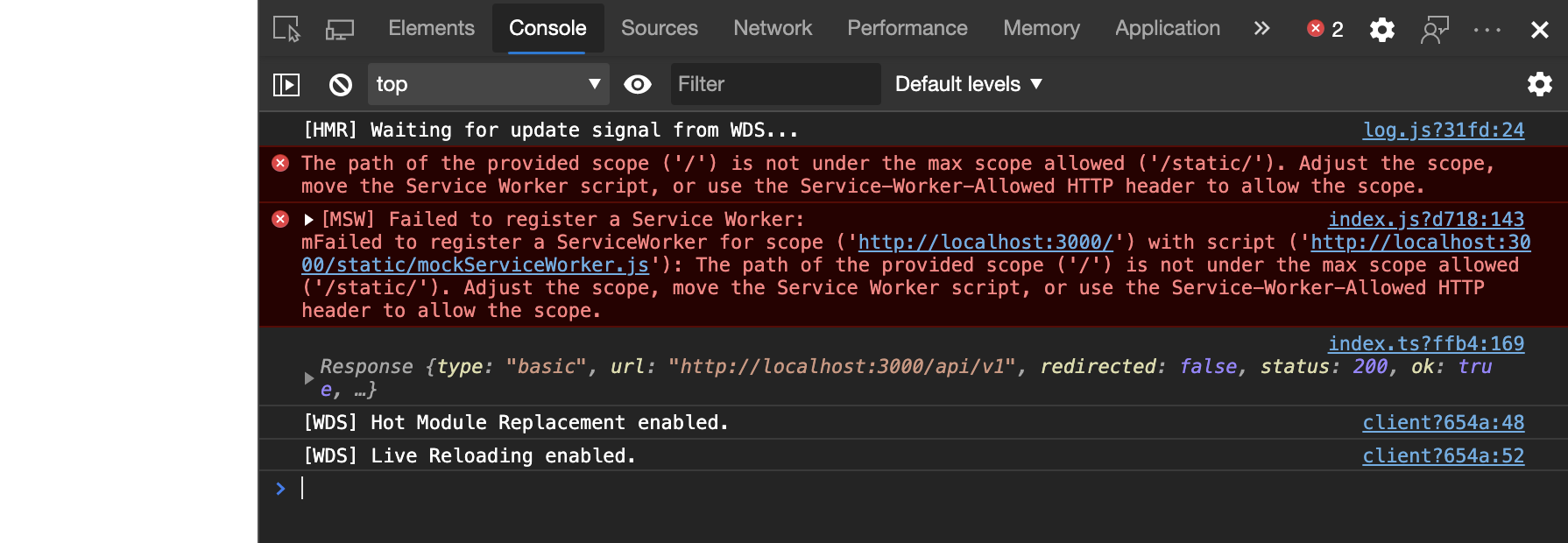Screen dimensions: 1568x543
Task: Activate the inspect element picker icon
Action: [286, 29]
